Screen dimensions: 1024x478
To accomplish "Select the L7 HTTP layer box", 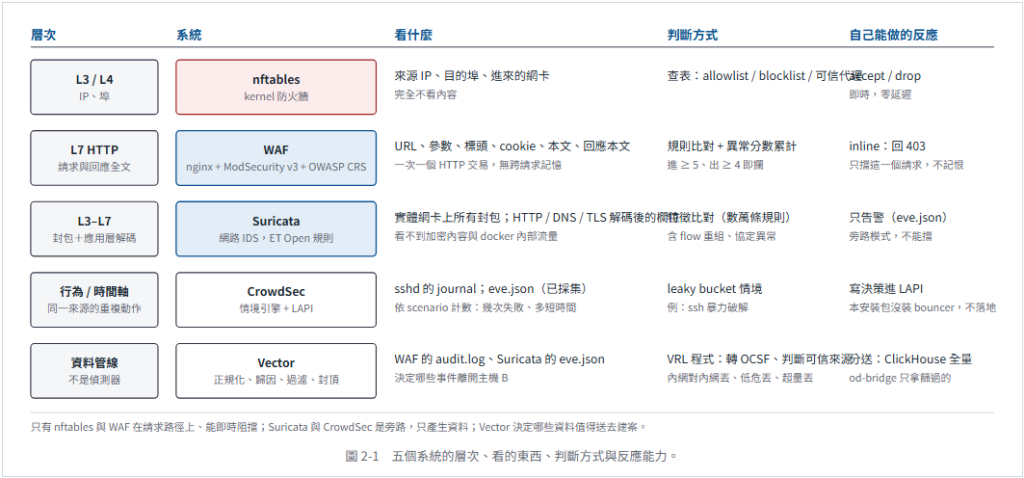I will click(94, 158).
